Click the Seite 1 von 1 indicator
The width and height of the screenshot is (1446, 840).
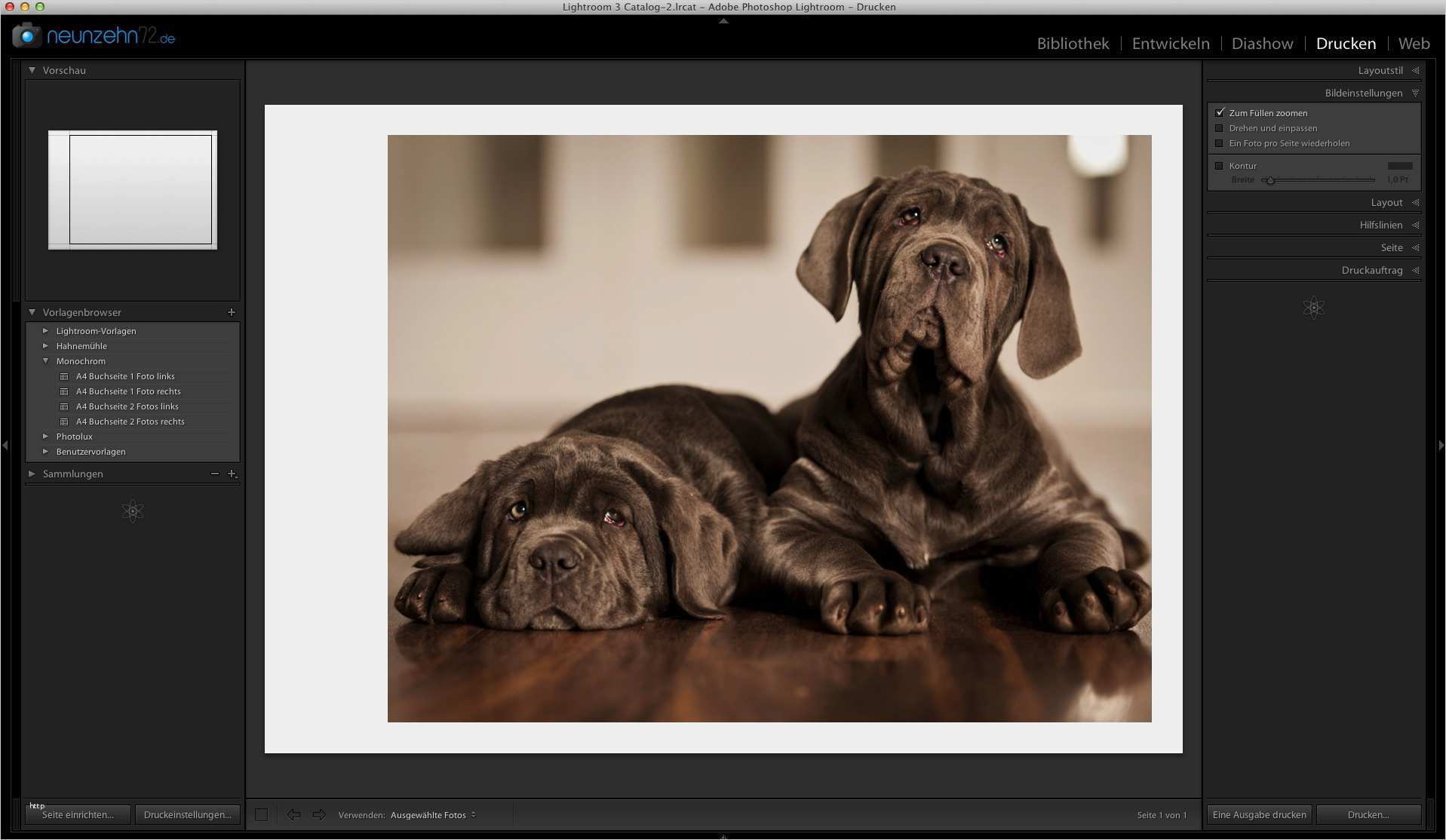pyautogui.click(x=1162, y=815)
